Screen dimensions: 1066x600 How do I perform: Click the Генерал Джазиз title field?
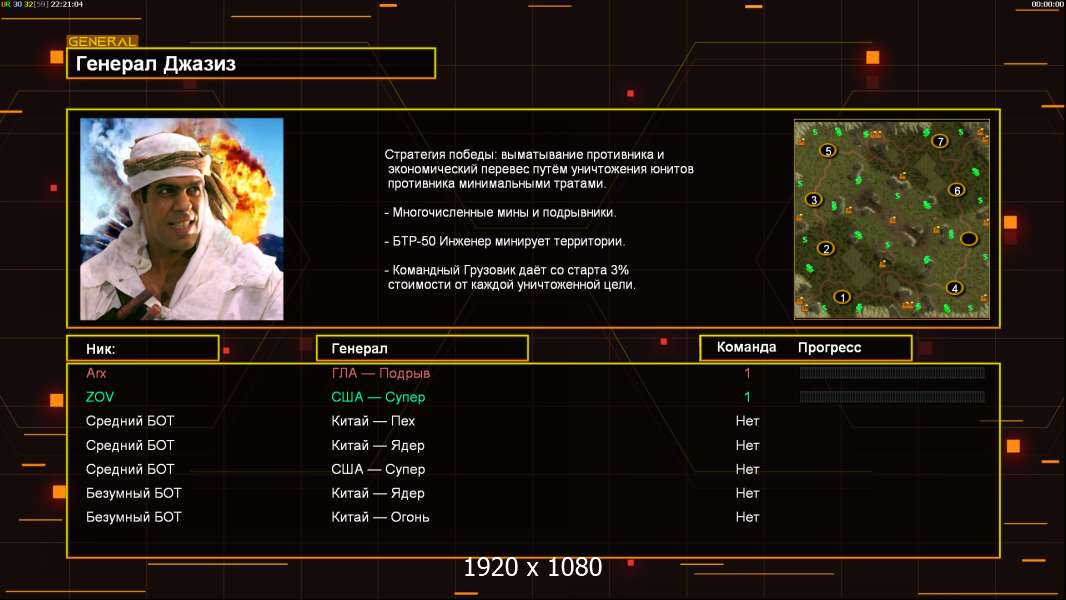251,63
